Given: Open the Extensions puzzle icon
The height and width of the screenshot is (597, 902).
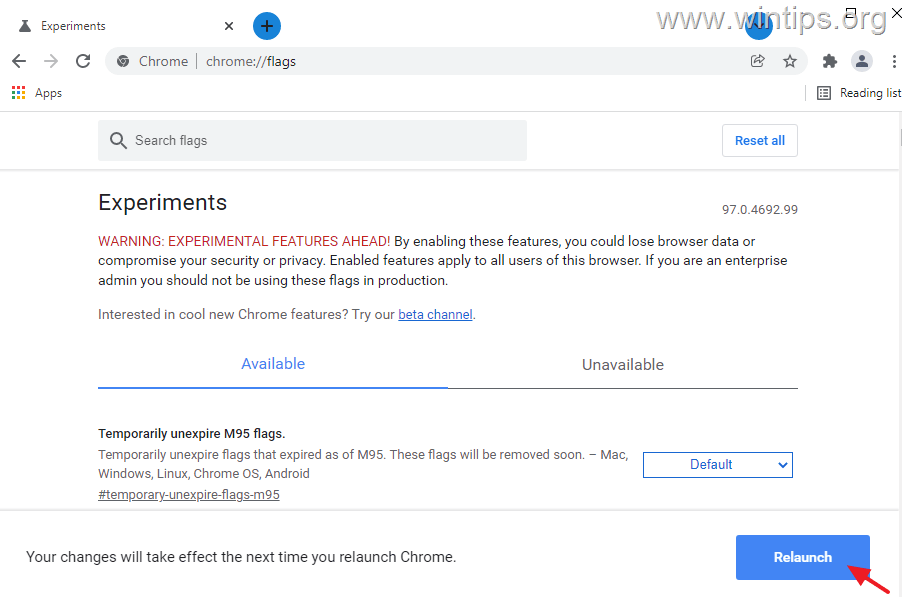Looking at the screenshot, I should tap(829, 61).
